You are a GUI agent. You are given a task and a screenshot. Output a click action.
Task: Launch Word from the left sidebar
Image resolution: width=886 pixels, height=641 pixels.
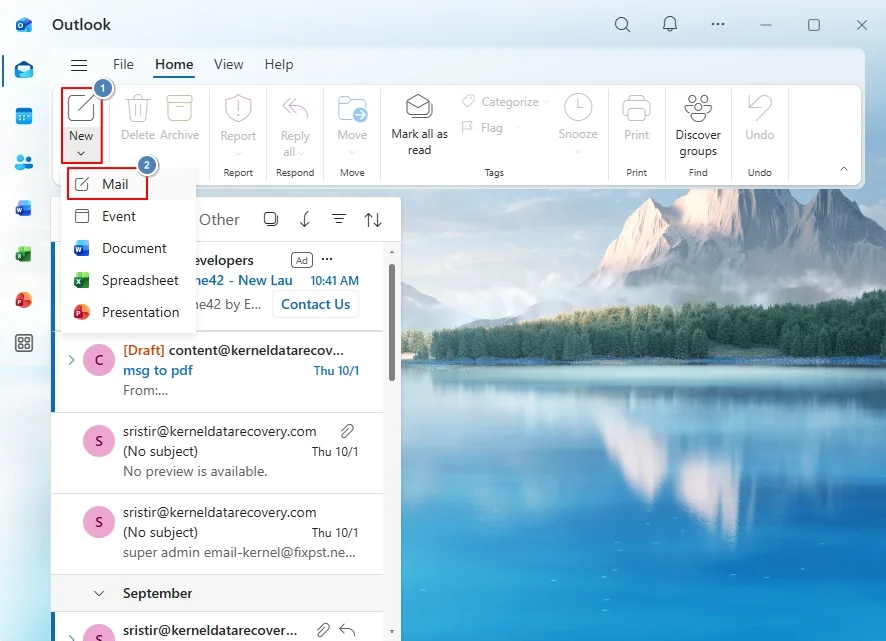(24, 209)
